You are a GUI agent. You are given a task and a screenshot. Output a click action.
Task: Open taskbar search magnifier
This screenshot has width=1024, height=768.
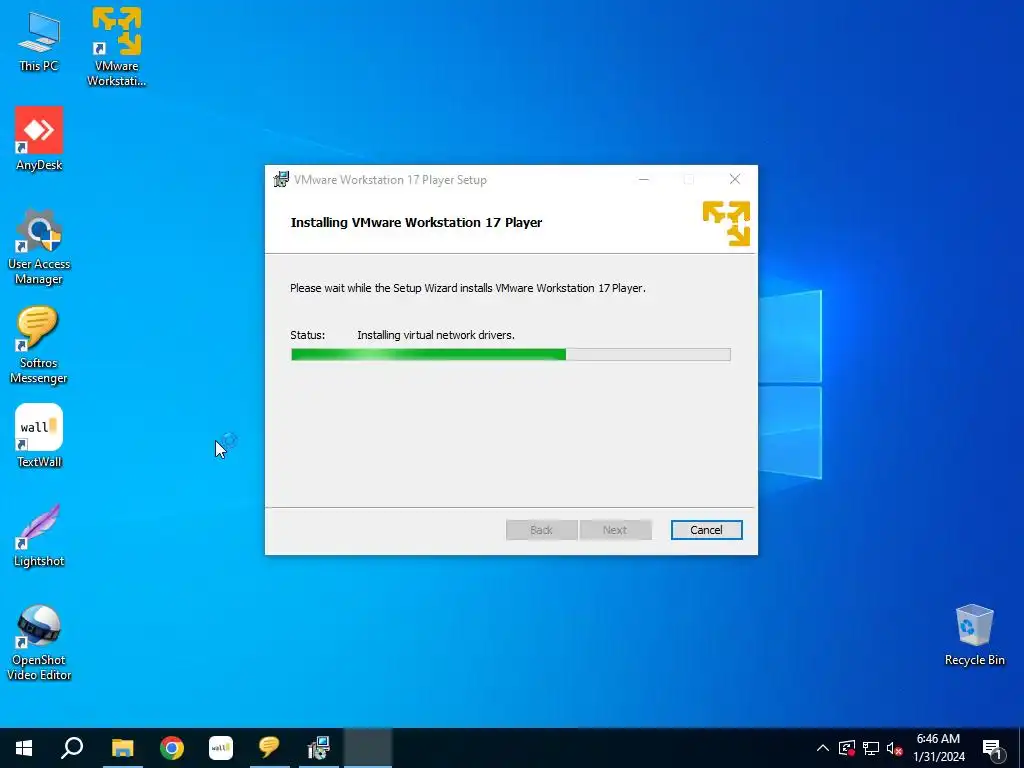(x=72, y=748)
